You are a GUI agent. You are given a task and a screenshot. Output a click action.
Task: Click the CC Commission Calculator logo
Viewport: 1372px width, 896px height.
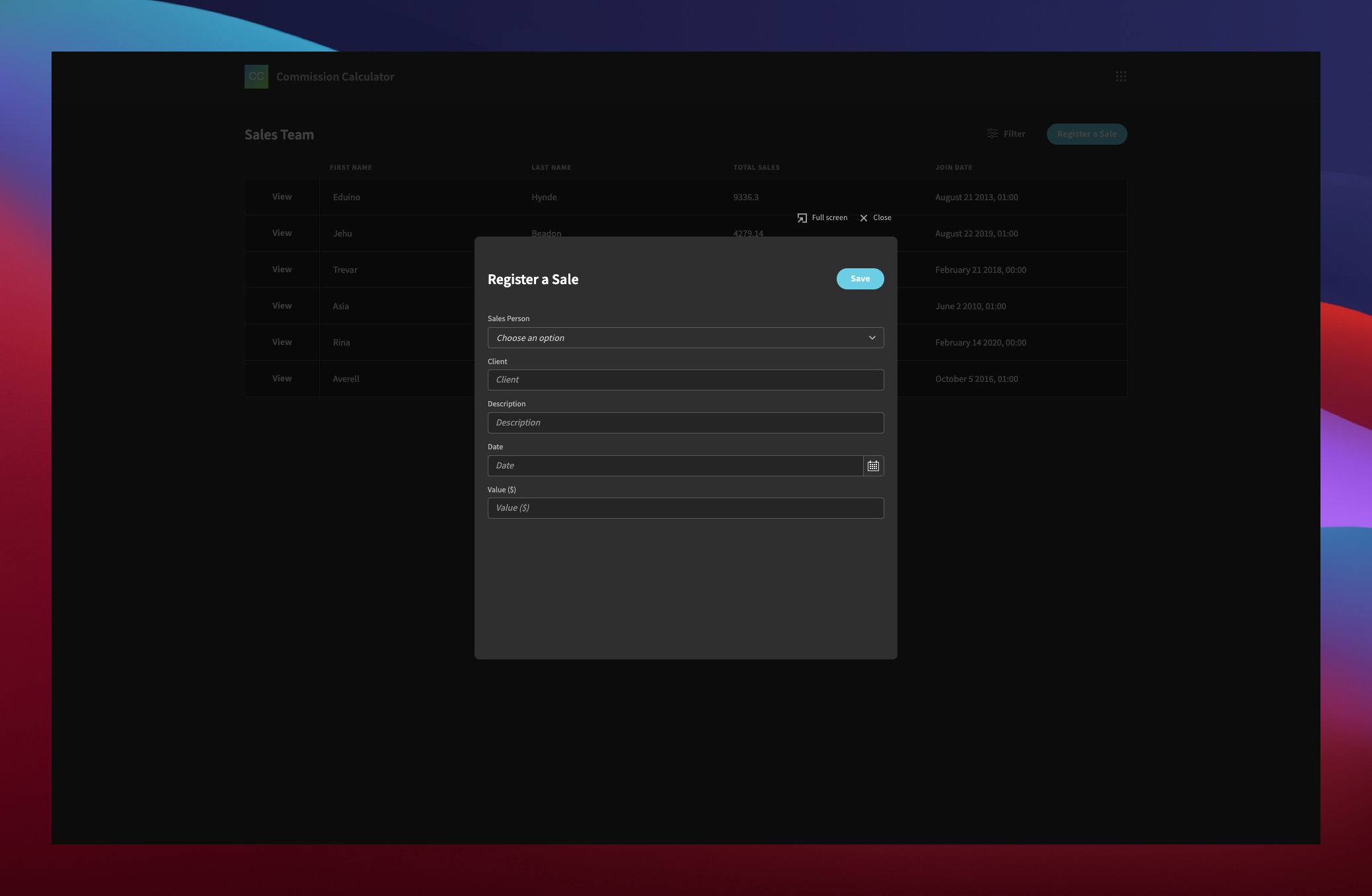257,77
